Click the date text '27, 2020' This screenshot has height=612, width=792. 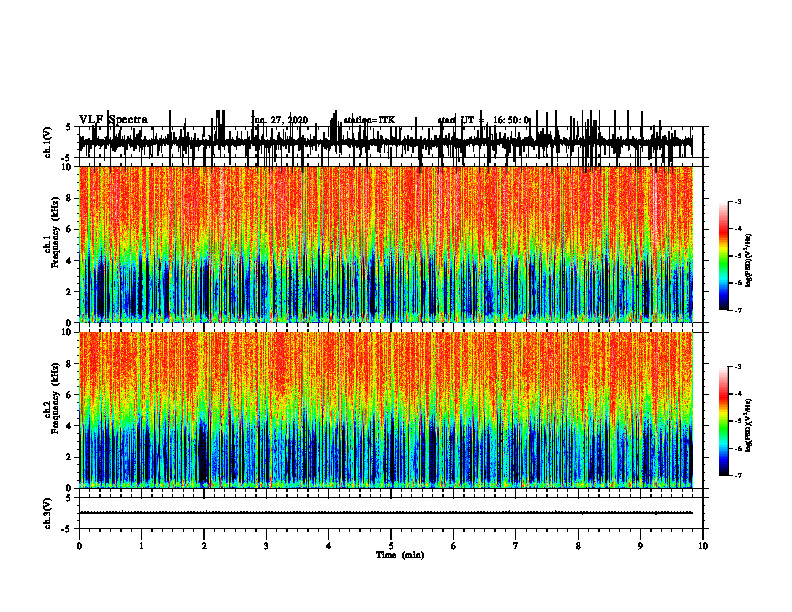point(290,120)
